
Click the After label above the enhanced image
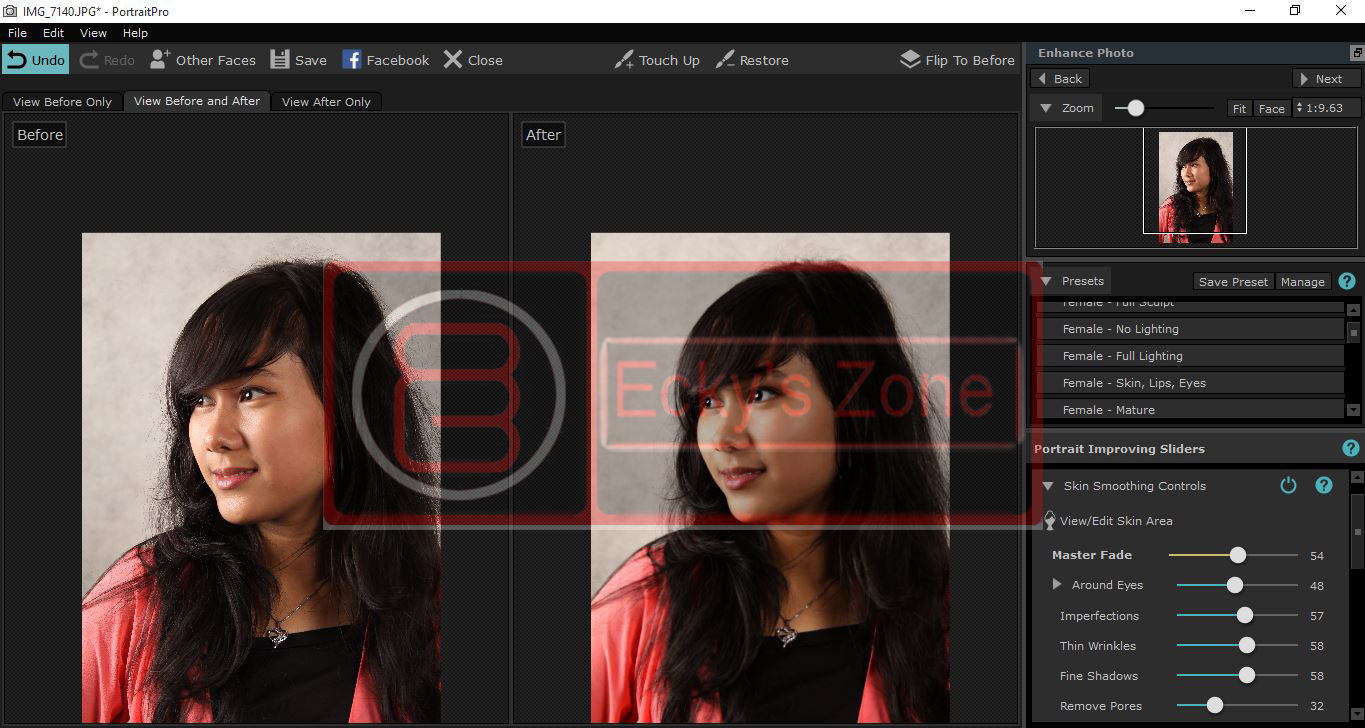(x=543, y=135)
